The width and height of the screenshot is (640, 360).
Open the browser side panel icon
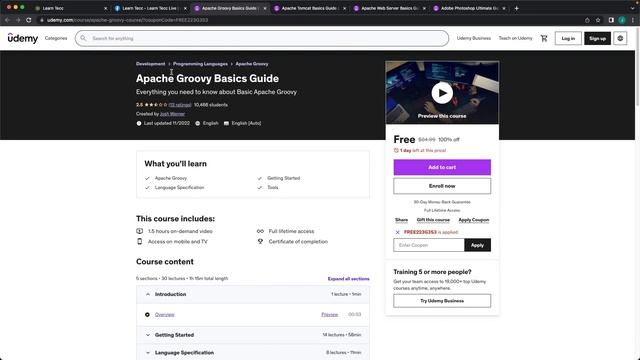611,20
